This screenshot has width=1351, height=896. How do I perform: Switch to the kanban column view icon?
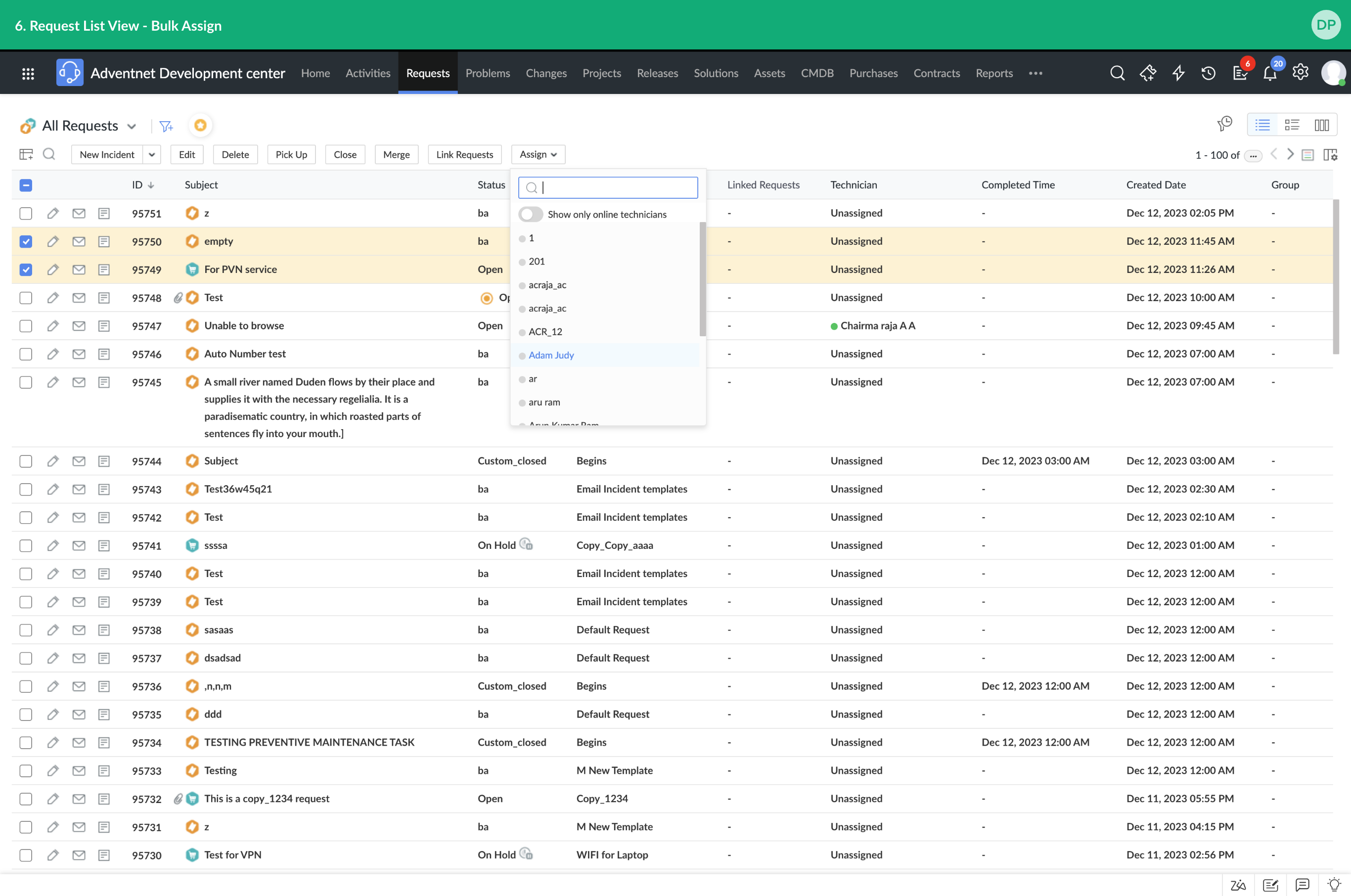[1321, 125]
